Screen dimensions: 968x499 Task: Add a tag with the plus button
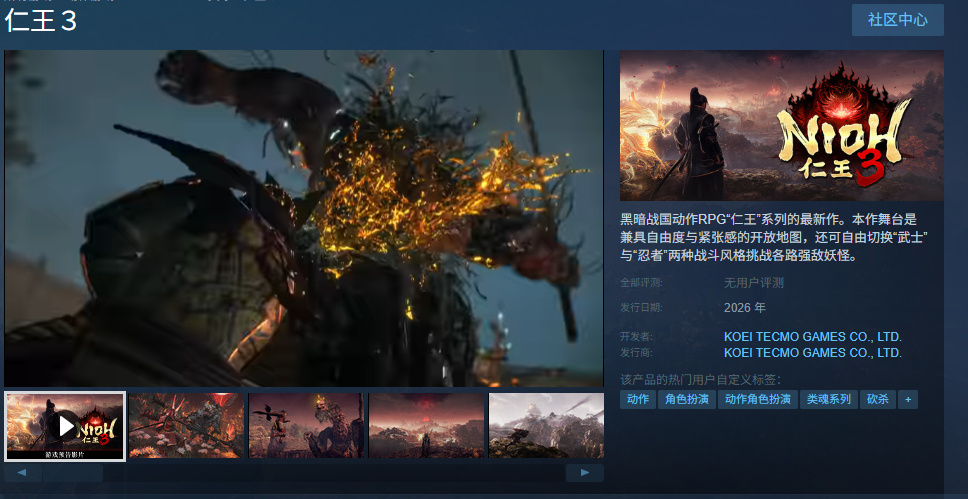click(908, 400)
